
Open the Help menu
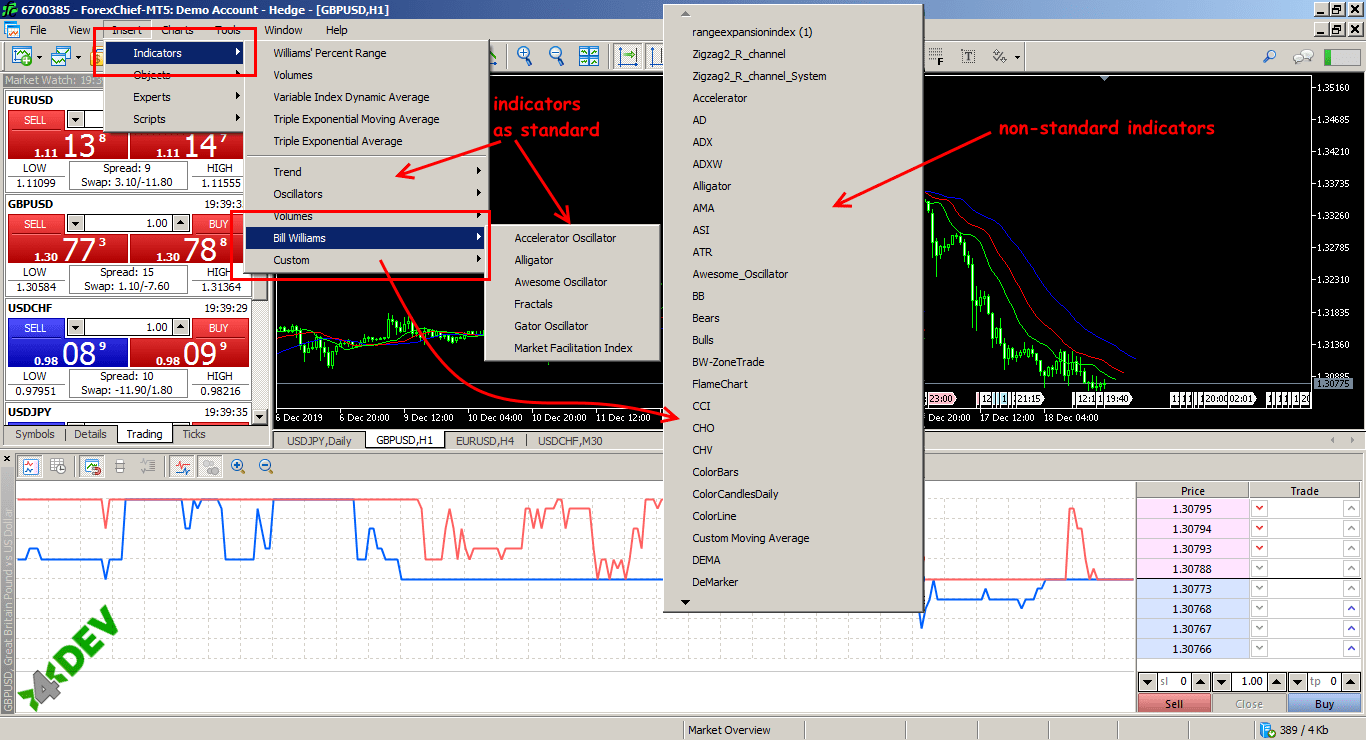(337, 30)
